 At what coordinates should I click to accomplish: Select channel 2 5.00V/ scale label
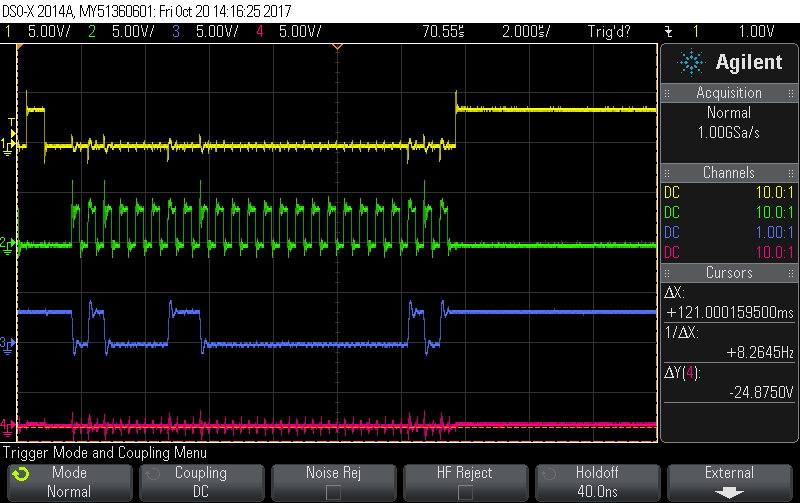pyautogui.click(x=133, y=32)
